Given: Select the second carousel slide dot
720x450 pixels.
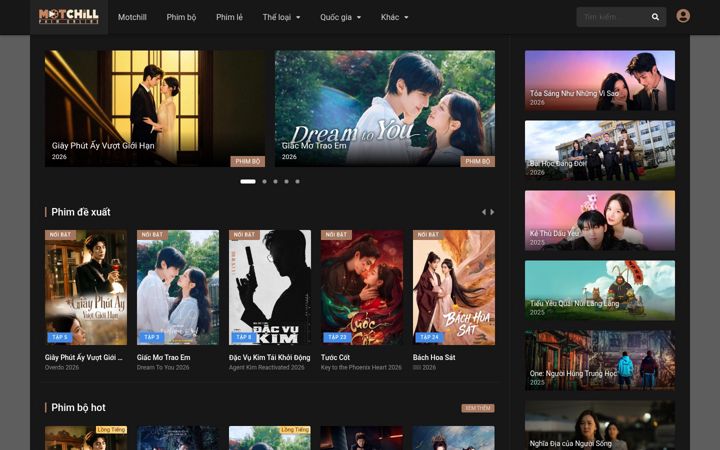Looking at the screenshot, I should tap(264, 181).
